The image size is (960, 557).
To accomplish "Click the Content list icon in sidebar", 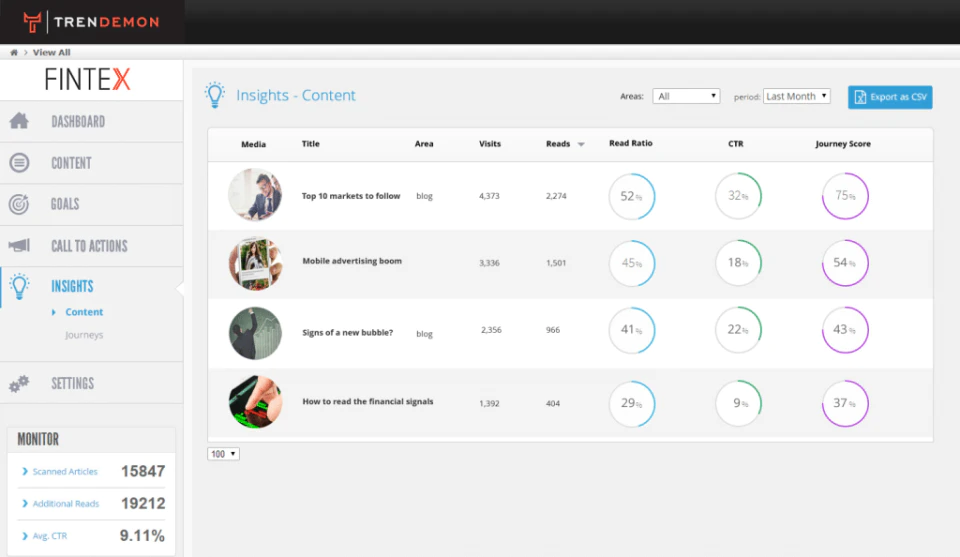I will click(19, 162).
